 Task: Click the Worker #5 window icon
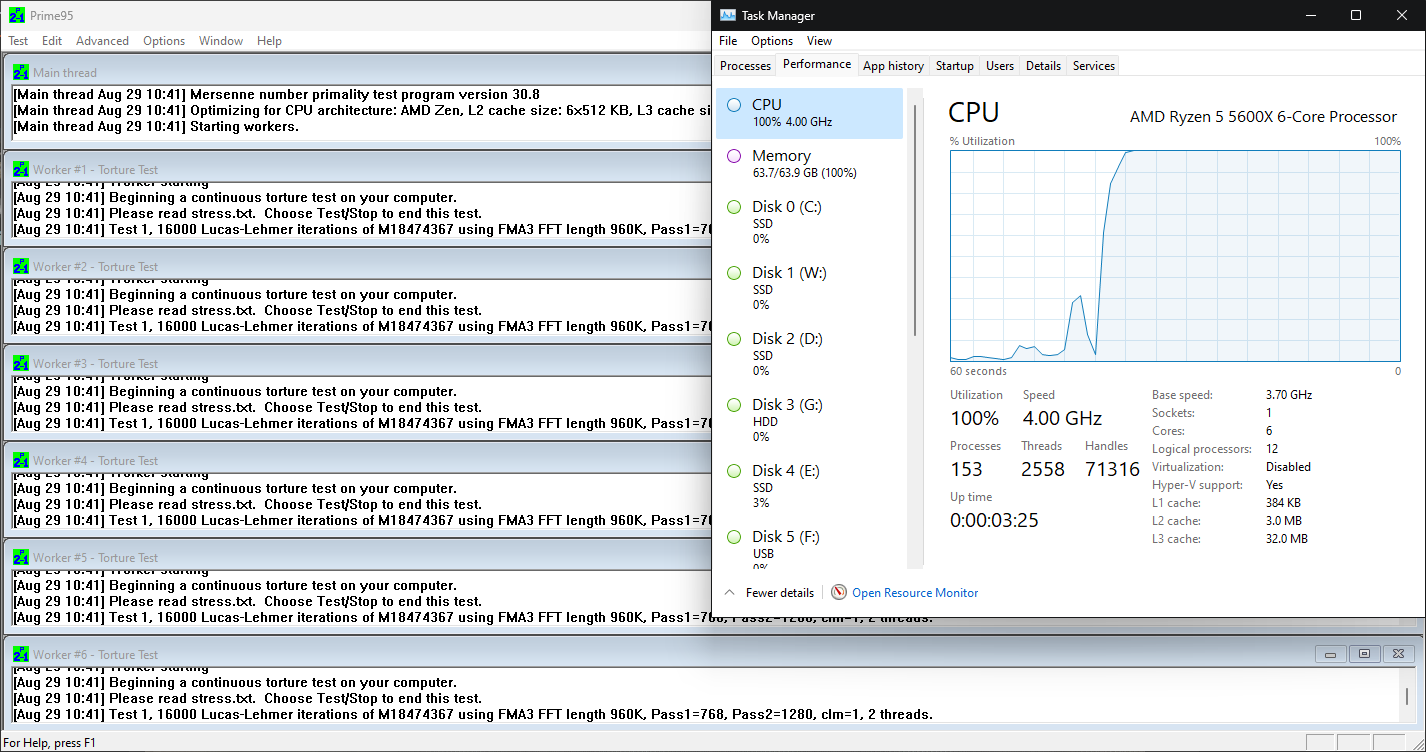[x=21, y=557]
